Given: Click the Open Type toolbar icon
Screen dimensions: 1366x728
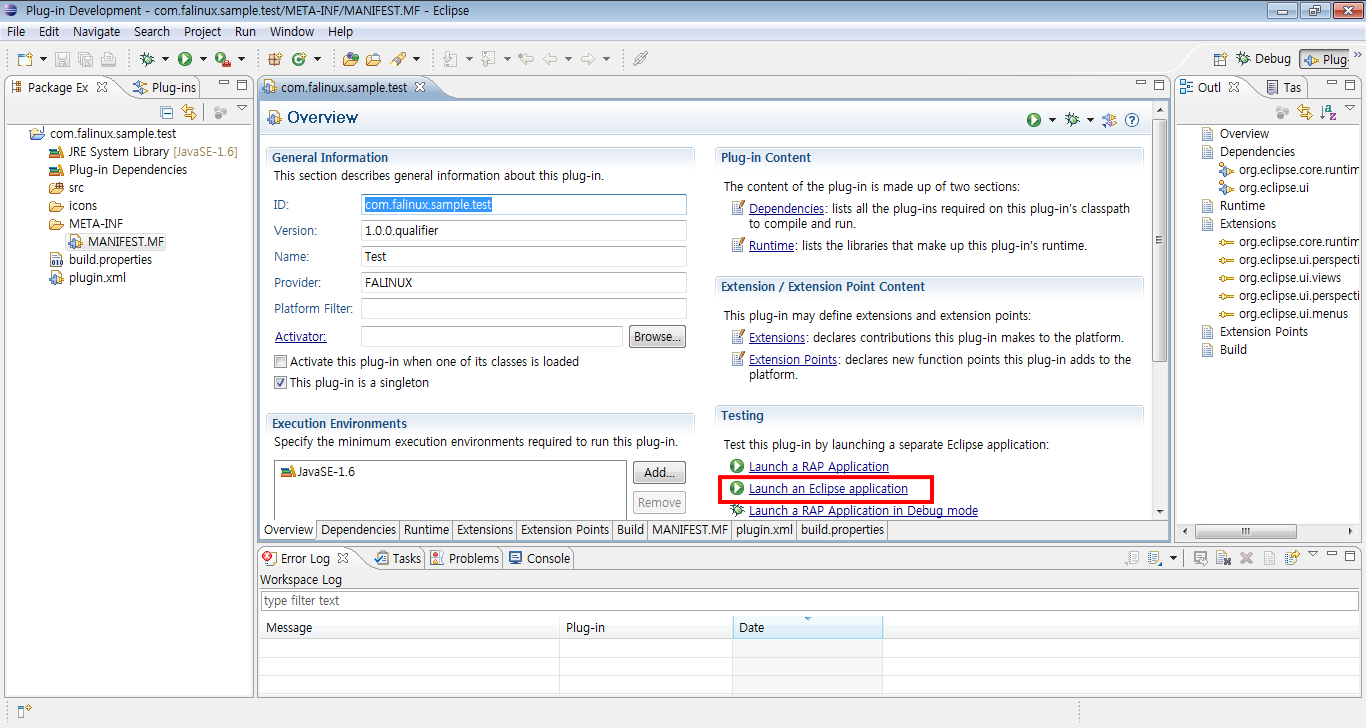Looking at the screenshot, I should pos(350,59).
